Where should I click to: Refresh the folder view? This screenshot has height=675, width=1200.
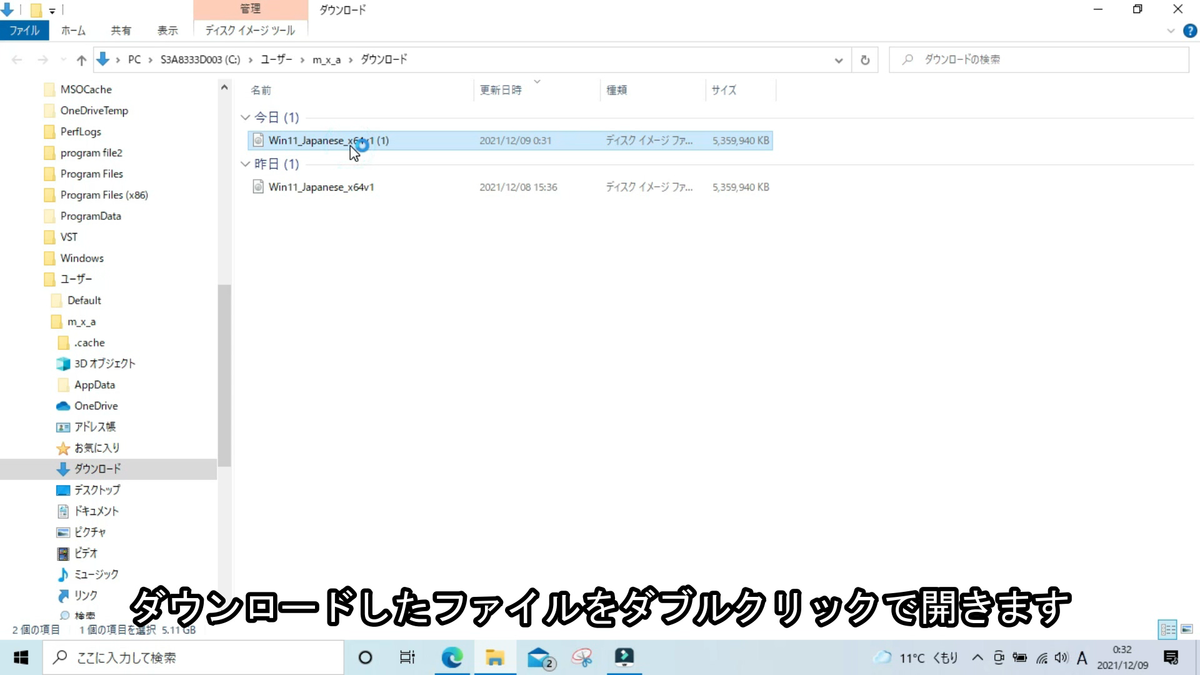click(x=865, y=60)
